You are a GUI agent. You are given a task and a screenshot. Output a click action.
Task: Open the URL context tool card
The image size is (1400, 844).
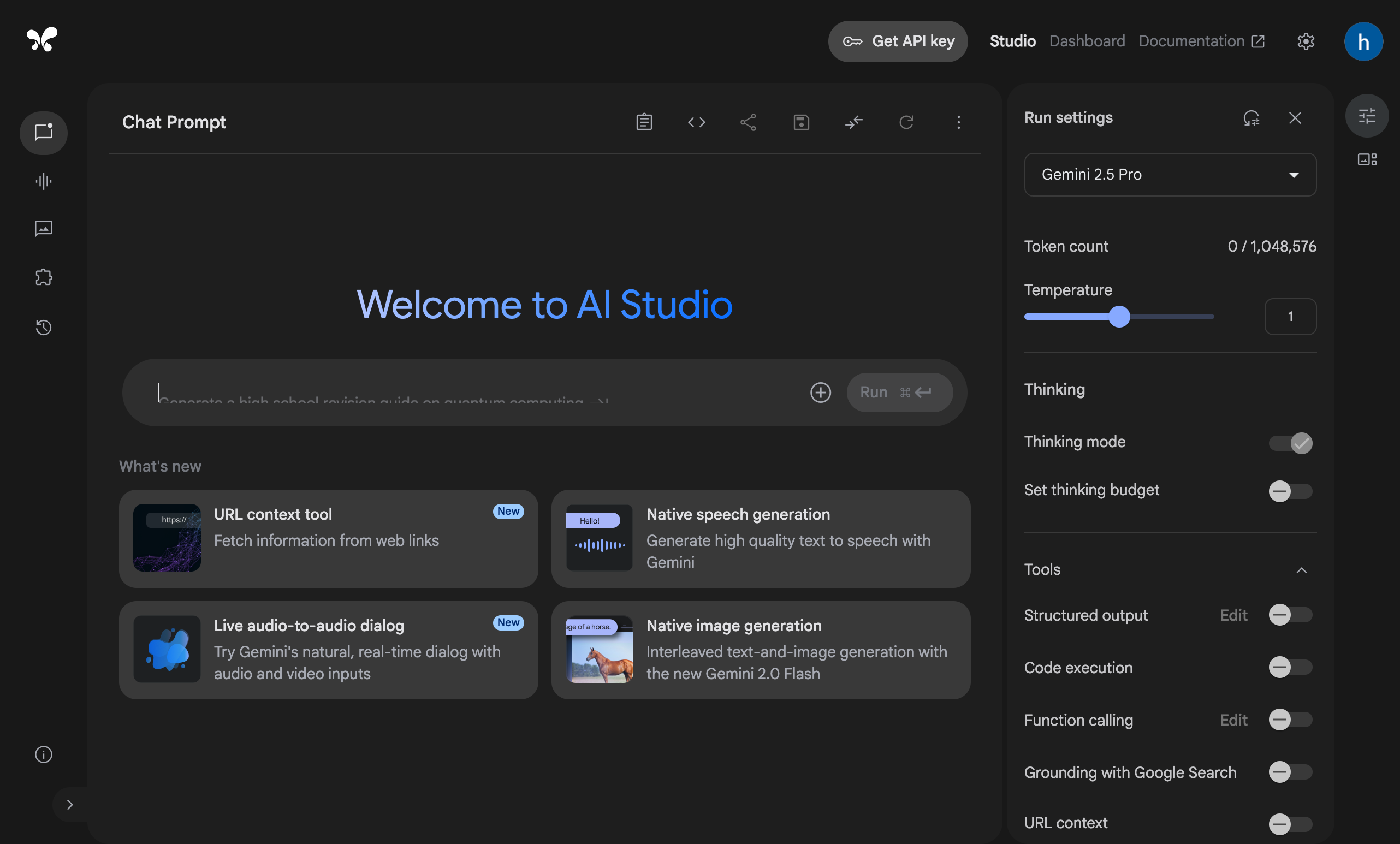pyautogui.click(x=328, y=538)
